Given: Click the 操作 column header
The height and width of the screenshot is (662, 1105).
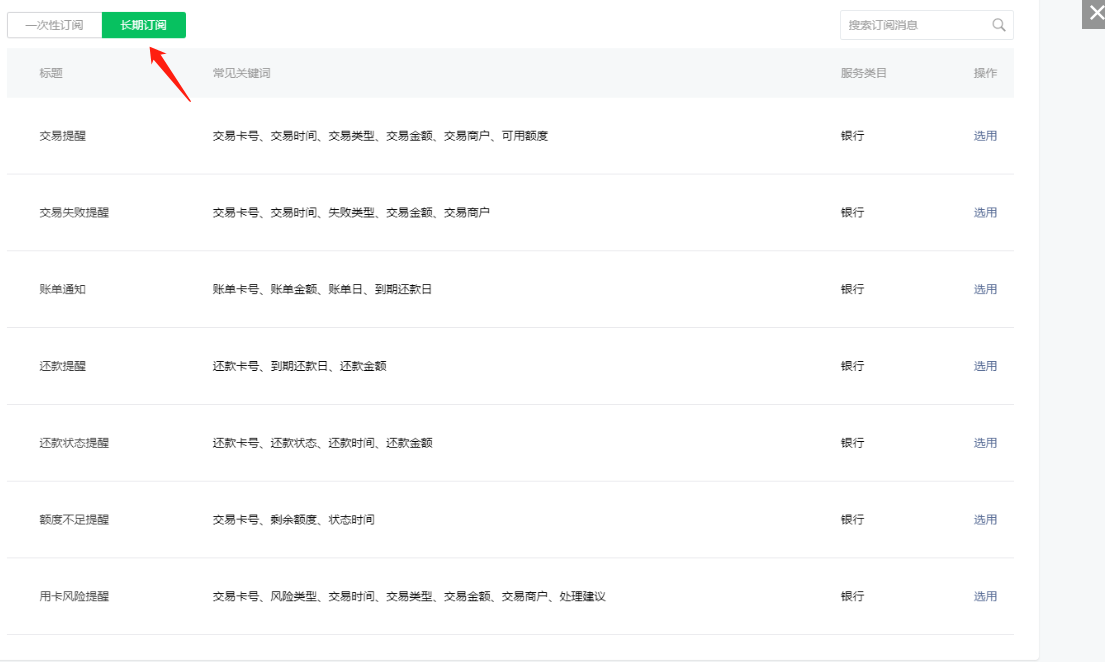Looking at the screenshot, I should pos(985,73).
